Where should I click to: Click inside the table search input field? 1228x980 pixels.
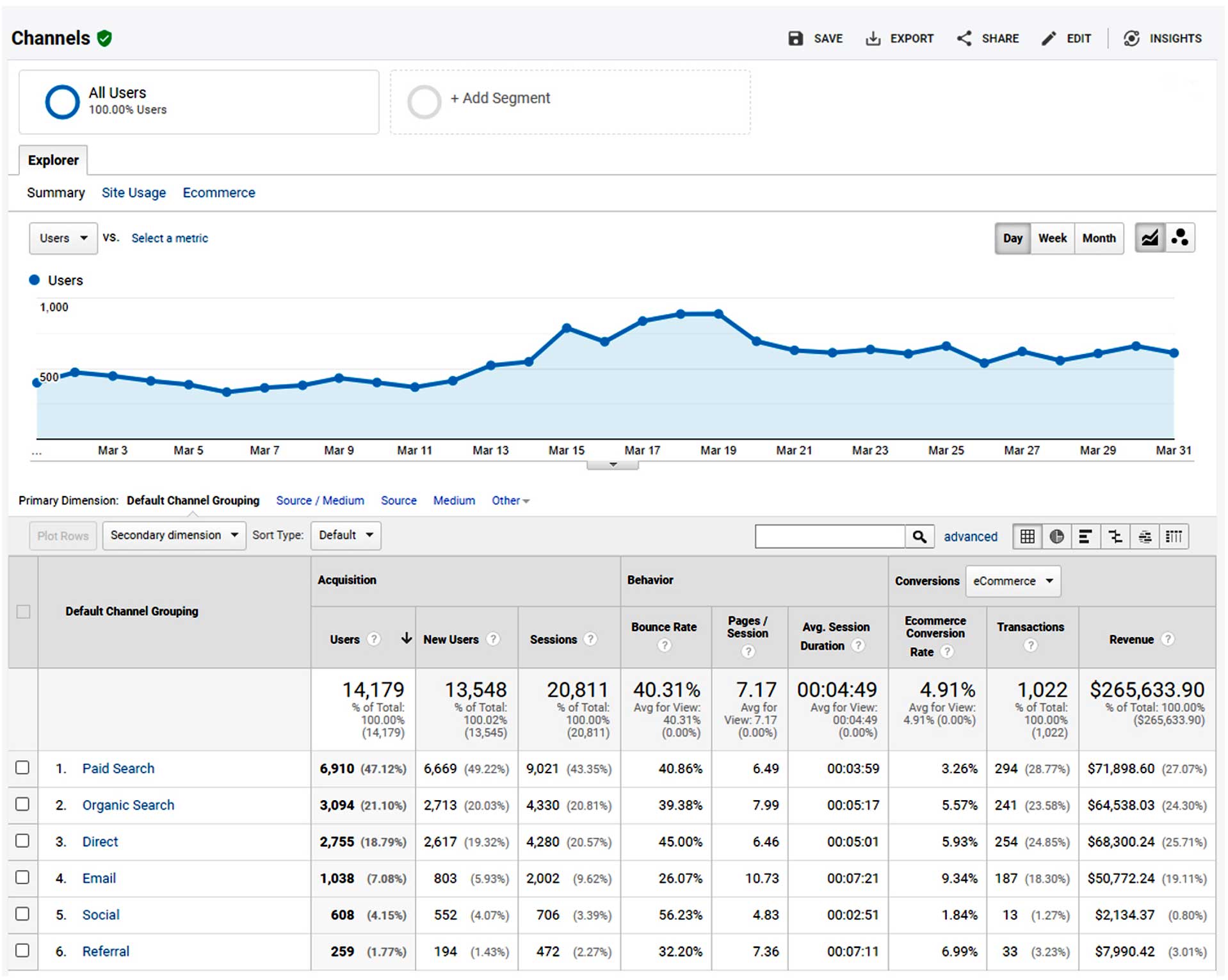(829, 536)
